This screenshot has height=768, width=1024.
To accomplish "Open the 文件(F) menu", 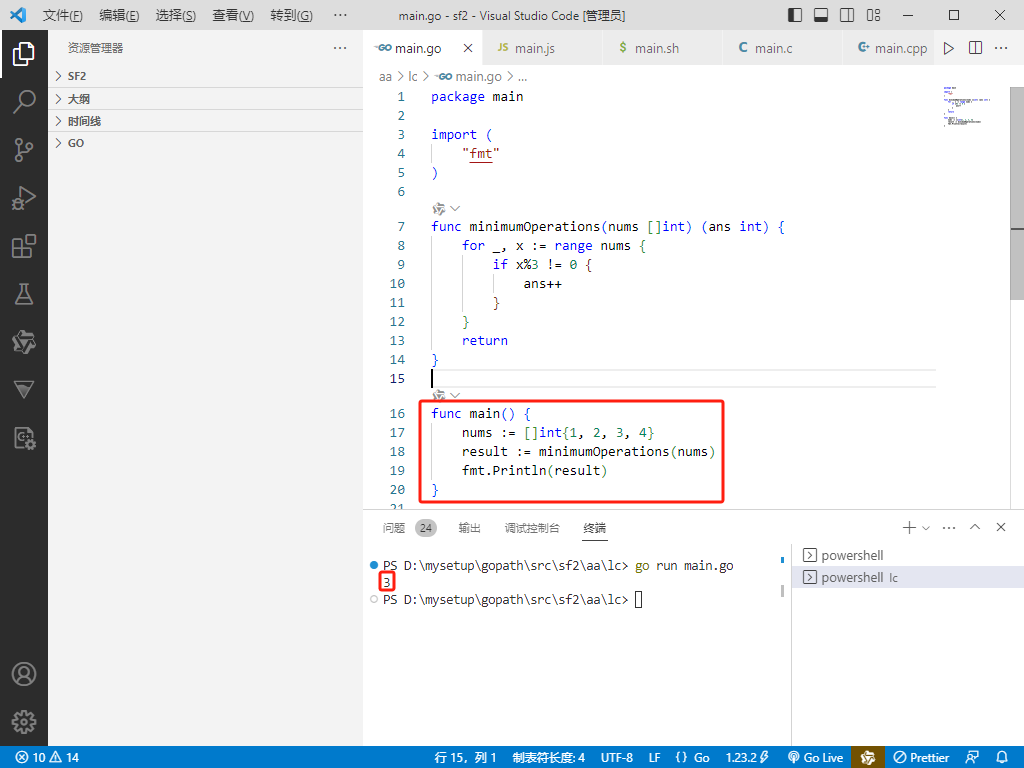I will coord(63,15).
